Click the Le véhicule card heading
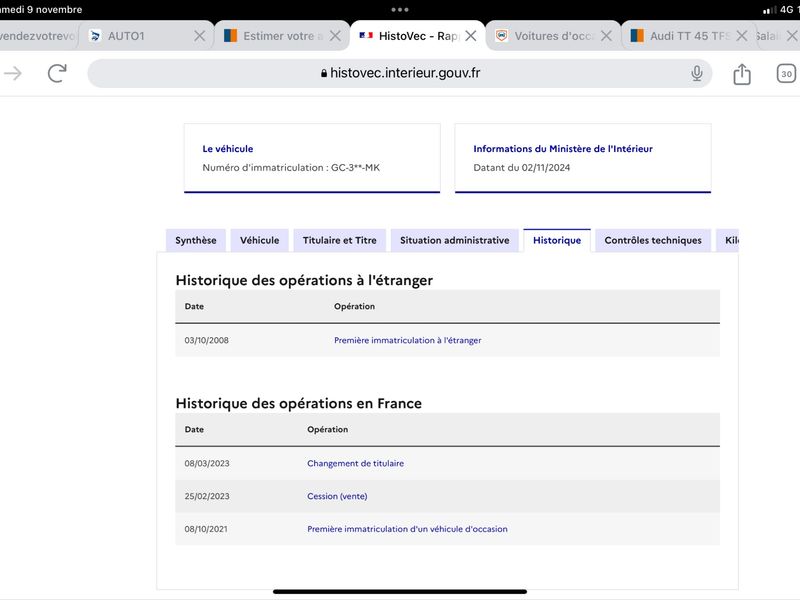 click(x=228, y=149)
